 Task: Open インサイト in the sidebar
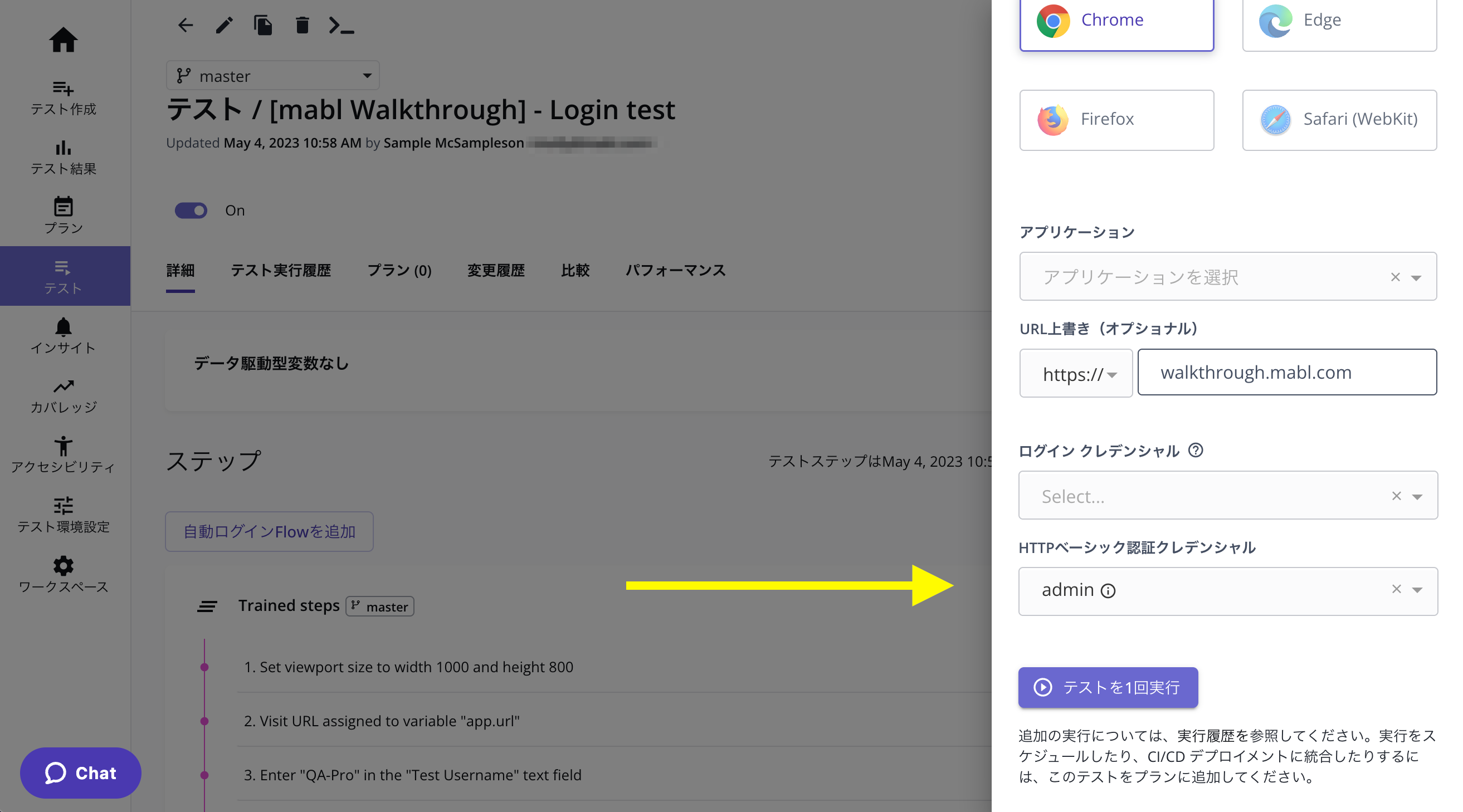click(x=63, y=337)
